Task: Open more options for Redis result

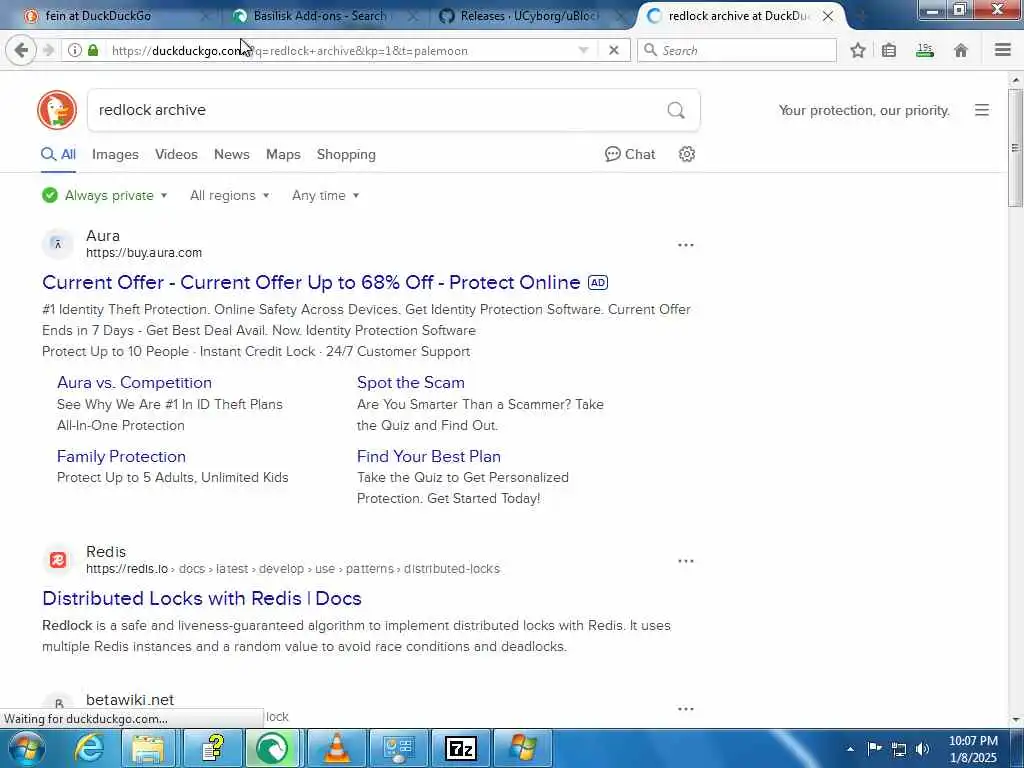Action: click(x=686, y=561)
